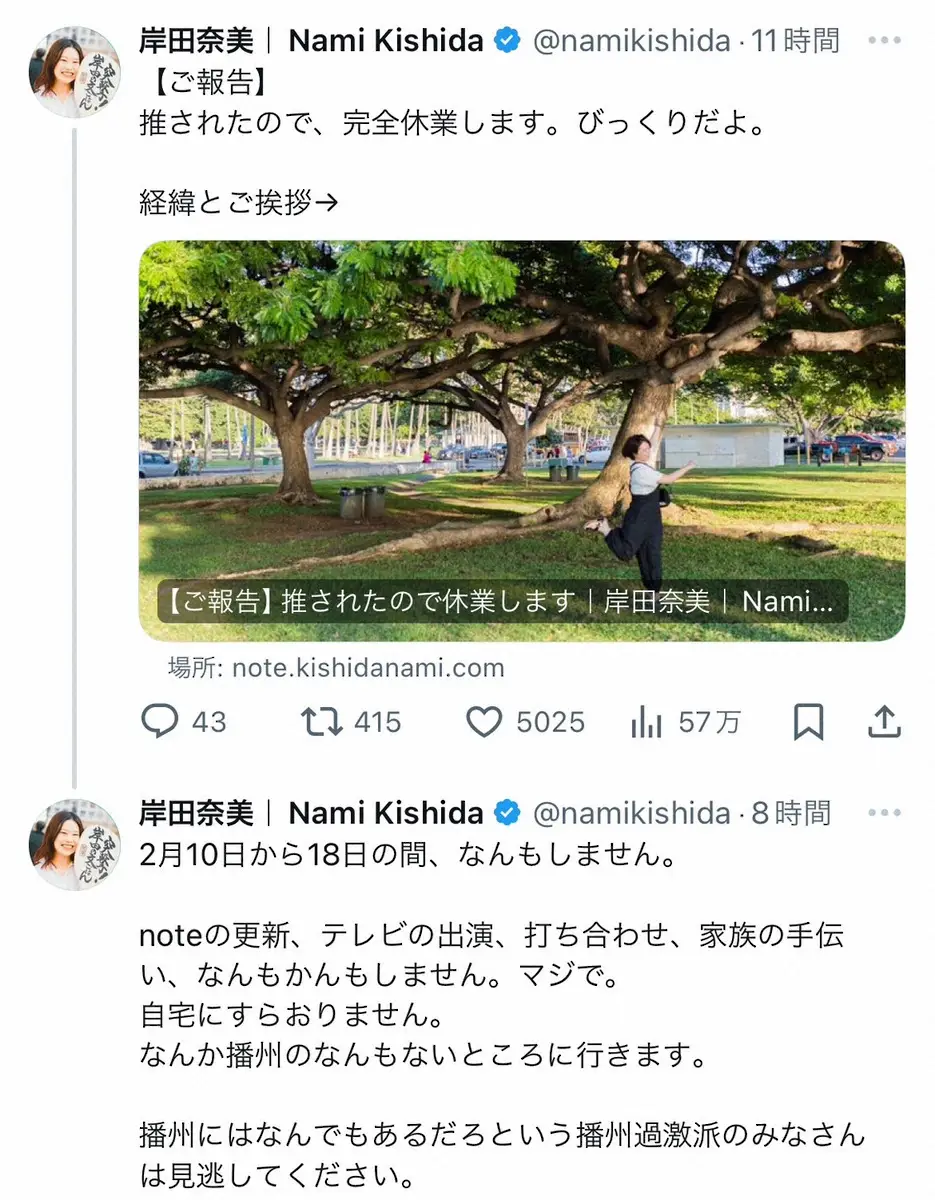The height and width of the screenshot is (1200, 935).
Task: Bookmark the first tweet
Action: pos(809,722)
